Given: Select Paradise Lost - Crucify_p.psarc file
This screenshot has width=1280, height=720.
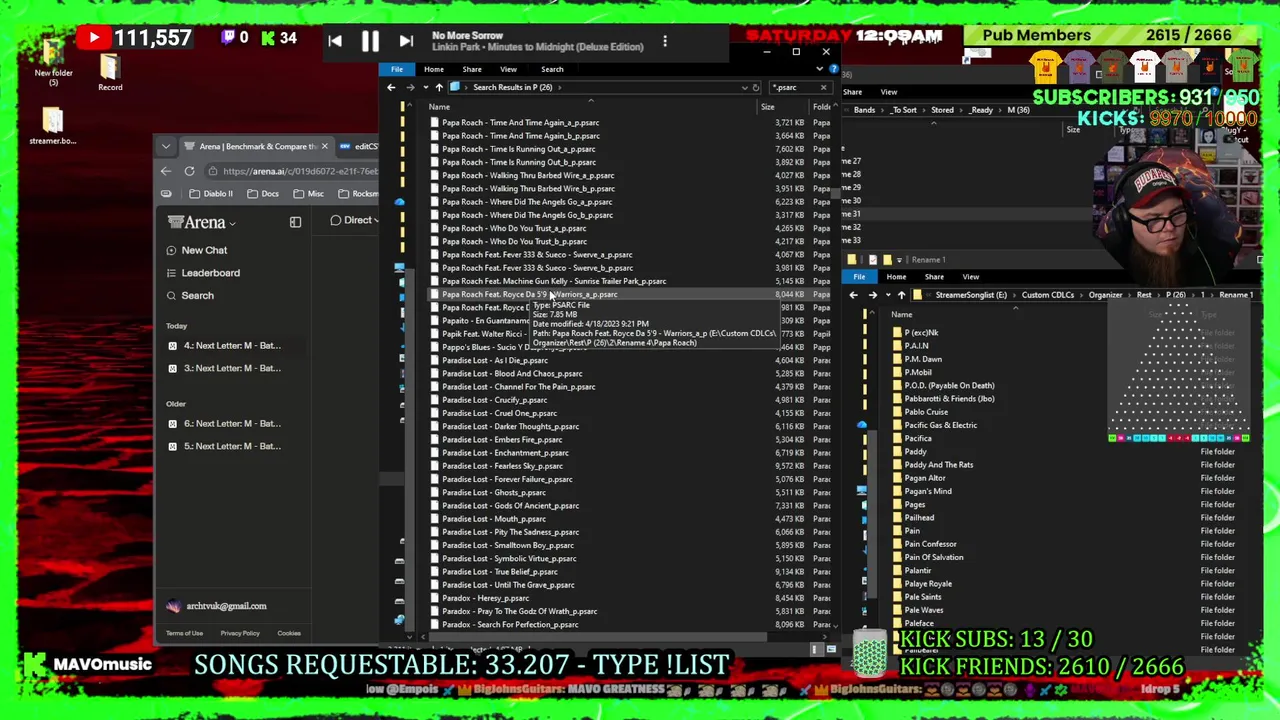Looking at the screenshot, I should [x=494, y=400].
